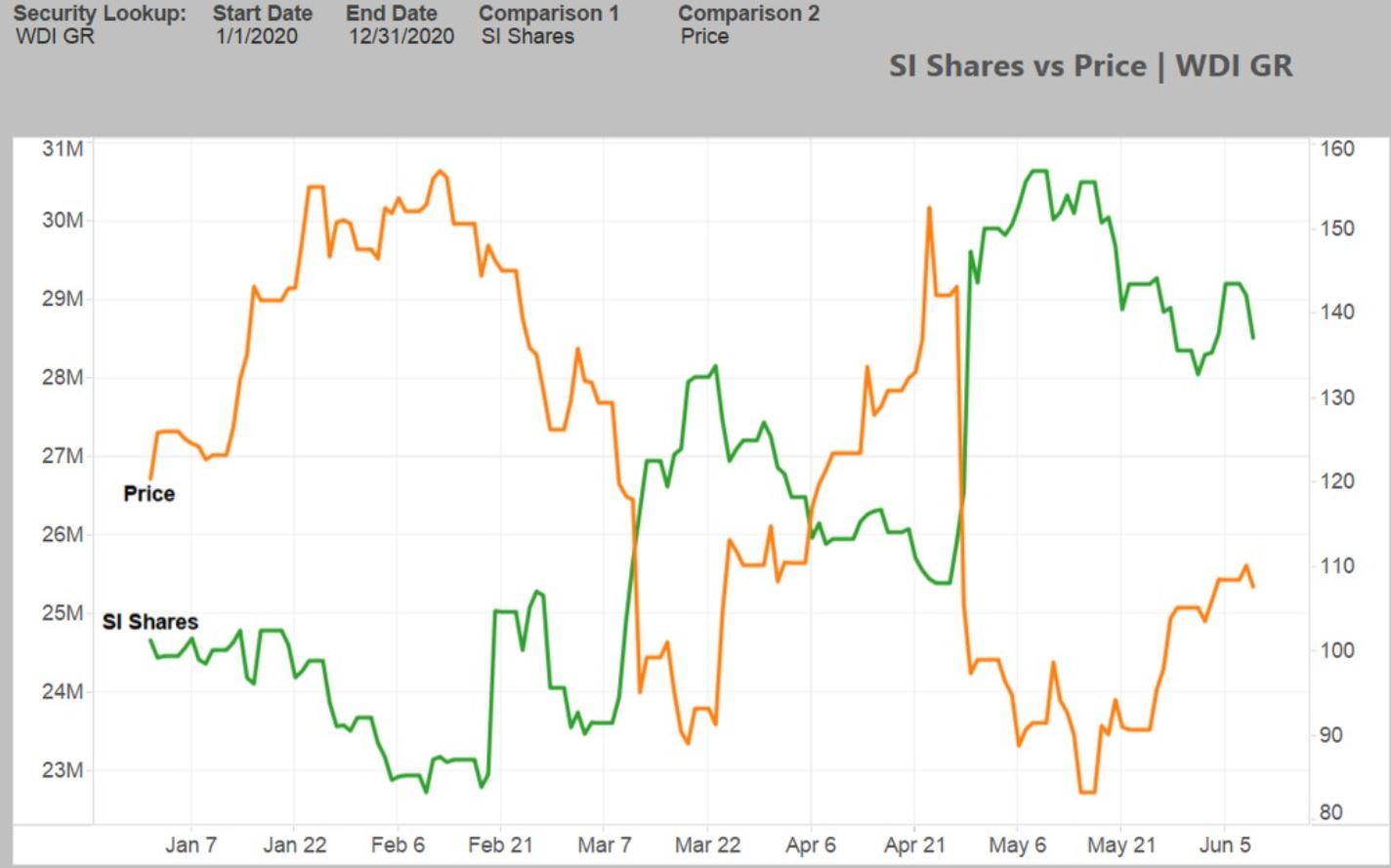The image size is (1391, 868).
Task: Click the Start Date column header
Action: tap(262, 14)
